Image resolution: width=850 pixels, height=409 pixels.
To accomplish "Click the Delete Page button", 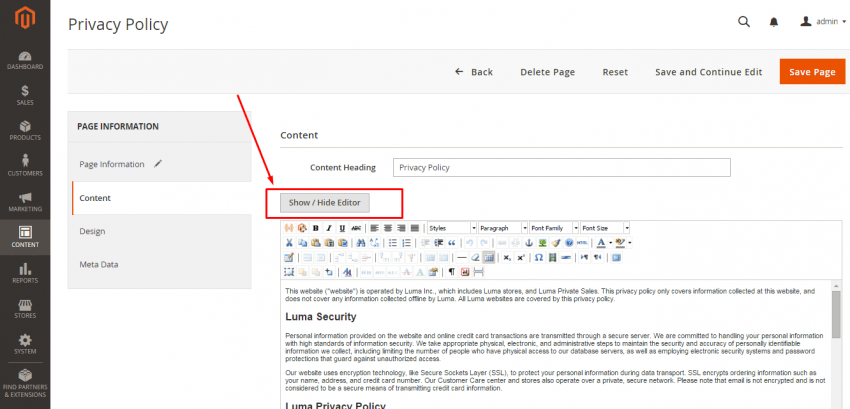I will click(548, 72).
